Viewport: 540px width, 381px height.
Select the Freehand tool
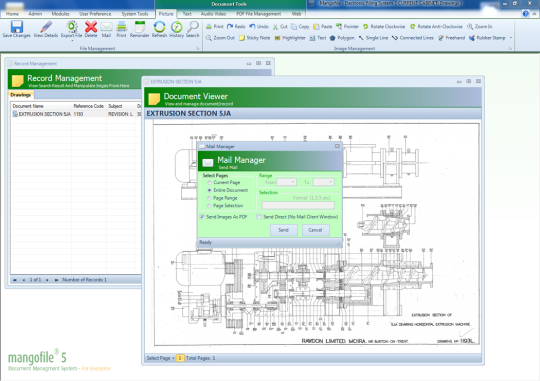(x=451, y=38)
